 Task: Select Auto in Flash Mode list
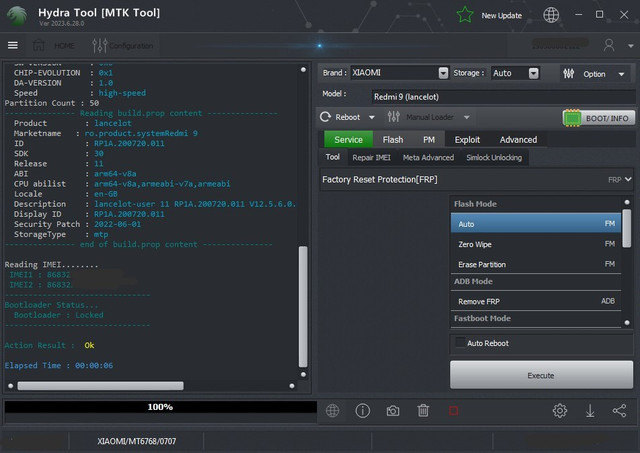pos(536,224)
